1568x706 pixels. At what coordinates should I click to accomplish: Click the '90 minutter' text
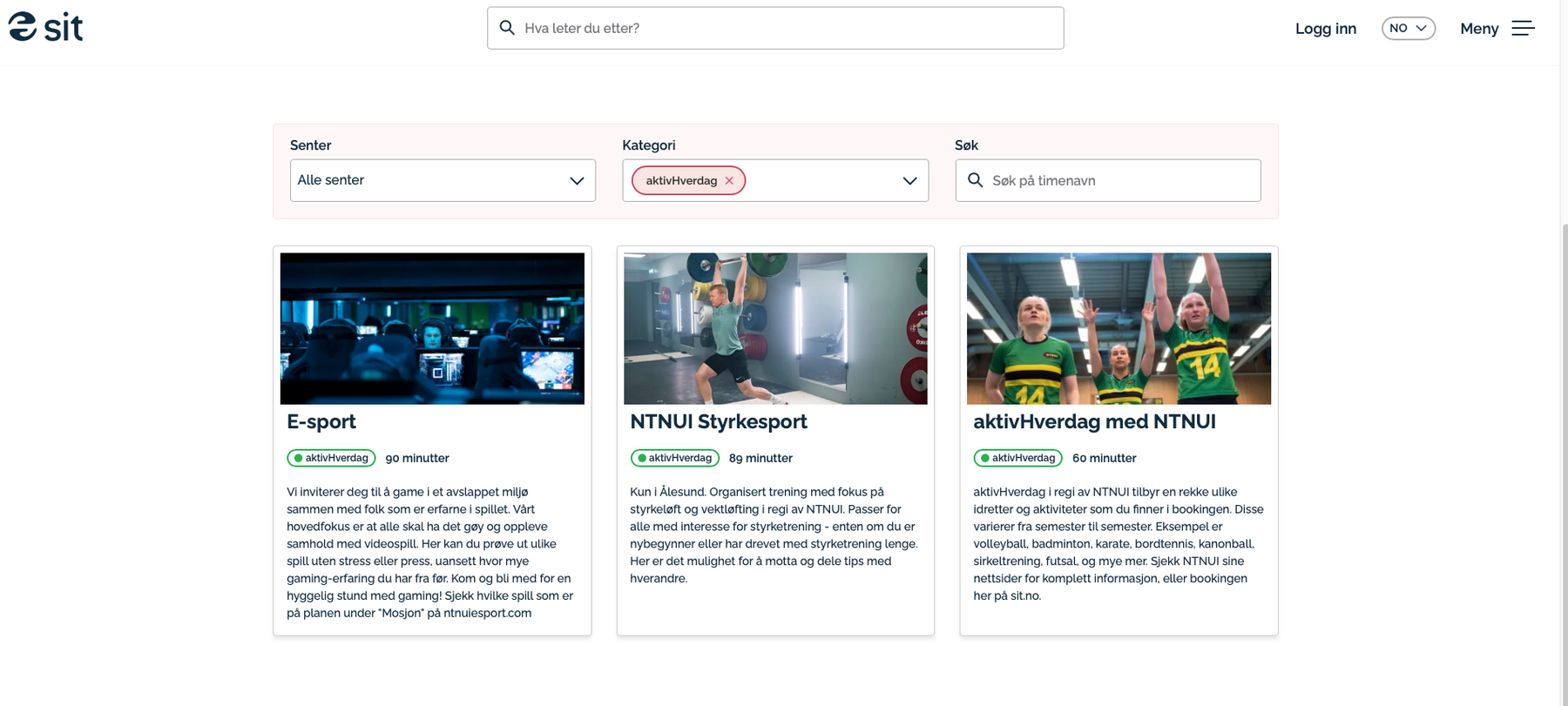tap(417, 458)
